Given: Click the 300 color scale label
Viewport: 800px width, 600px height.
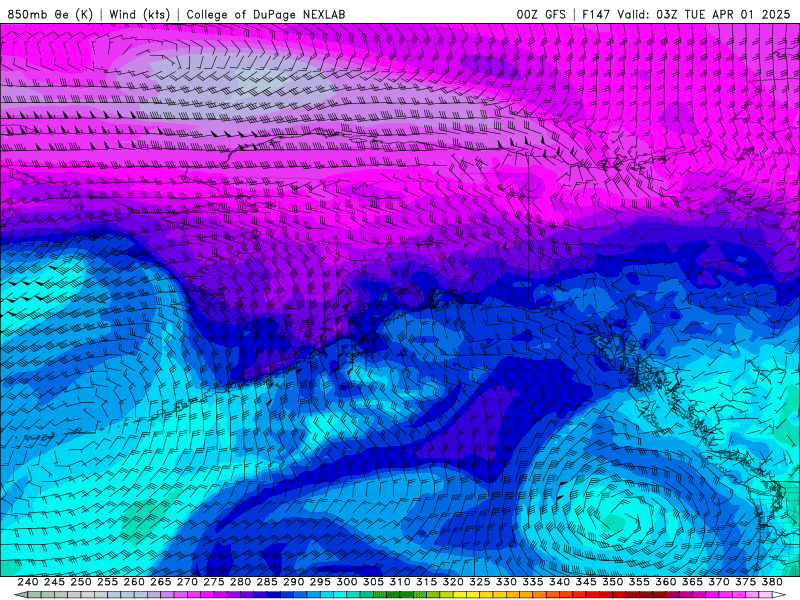Looking at the screenshot, I should (x=346, y=582).
